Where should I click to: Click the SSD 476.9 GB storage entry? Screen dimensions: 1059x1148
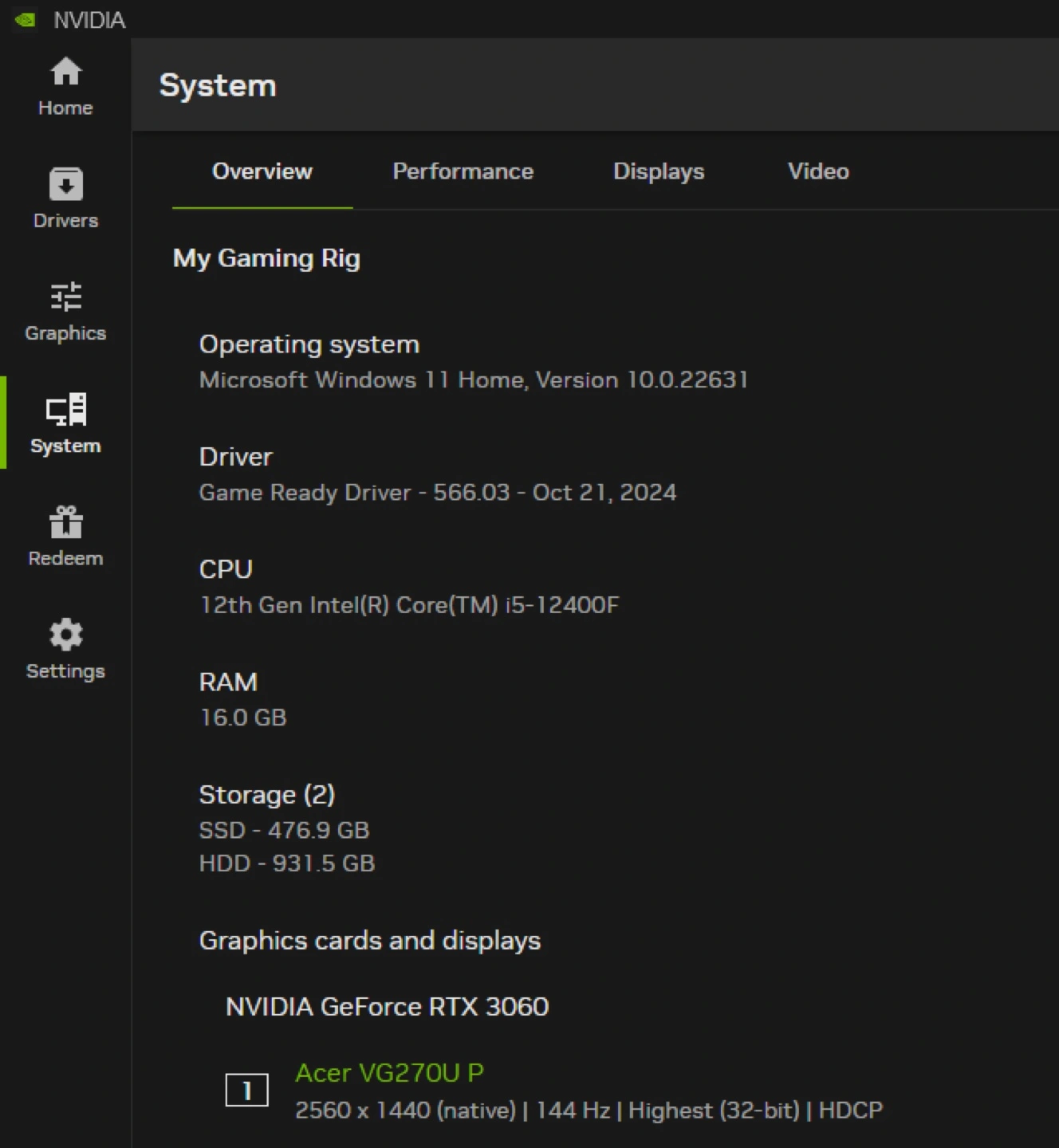pos(284,830)
